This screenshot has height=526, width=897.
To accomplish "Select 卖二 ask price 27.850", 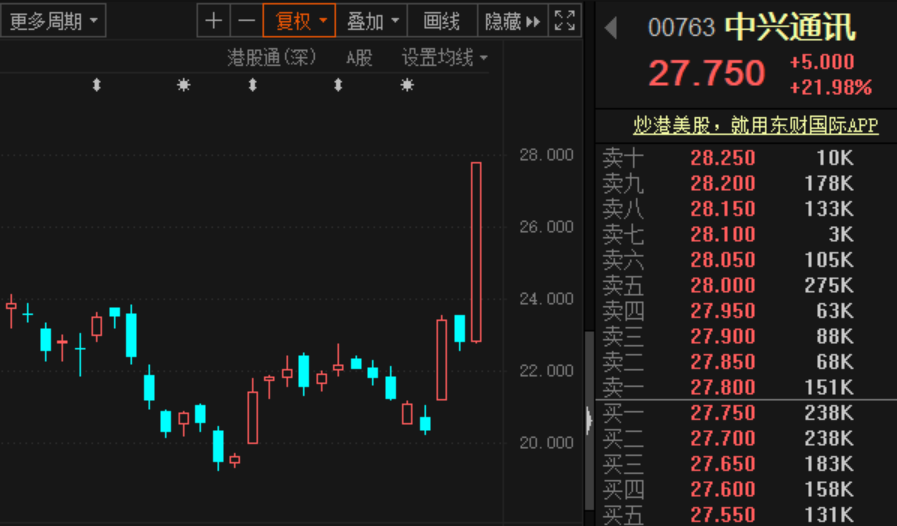I will 723,362.
